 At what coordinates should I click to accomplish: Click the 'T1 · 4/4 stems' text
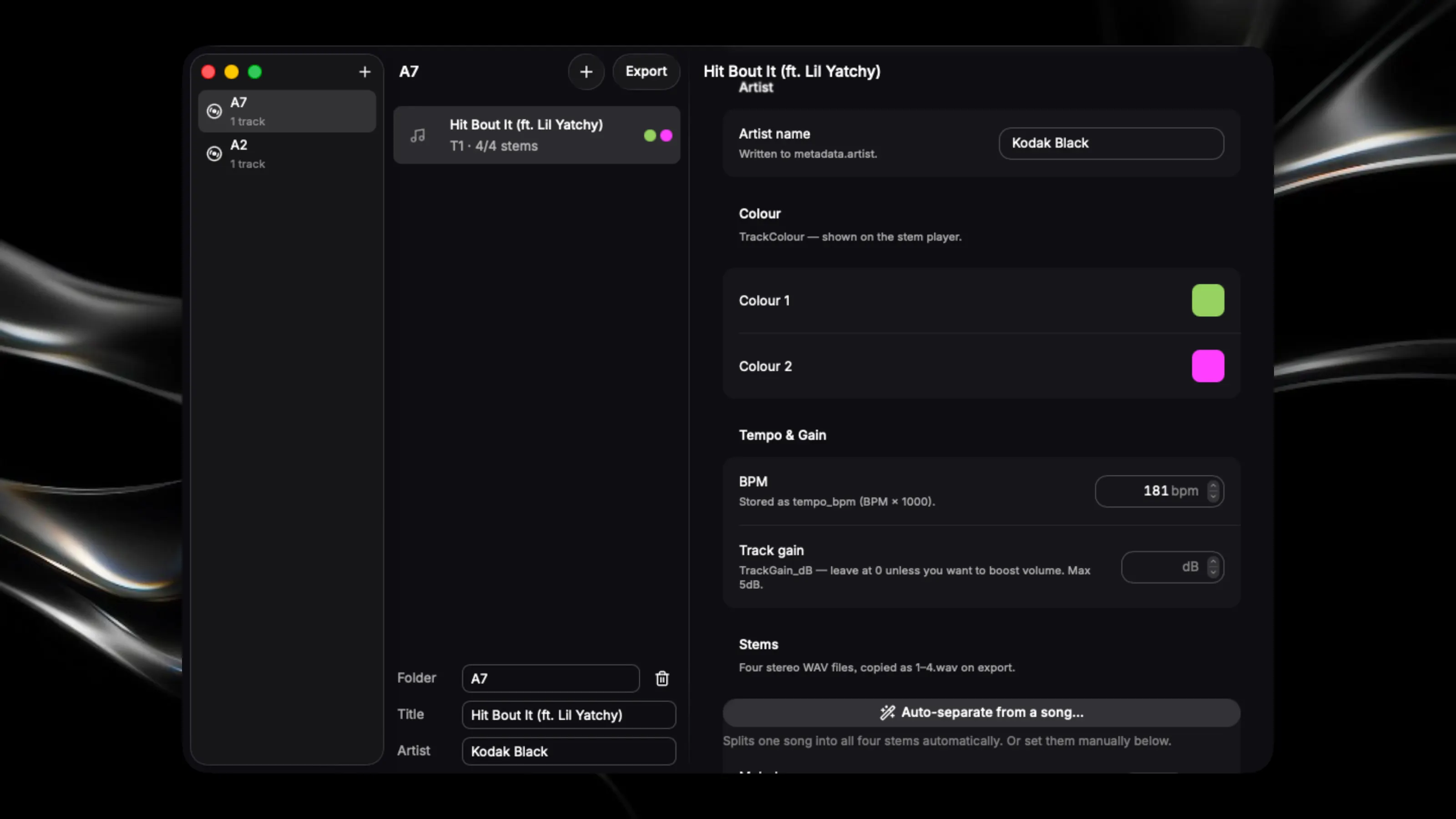(x=493, y=146)
